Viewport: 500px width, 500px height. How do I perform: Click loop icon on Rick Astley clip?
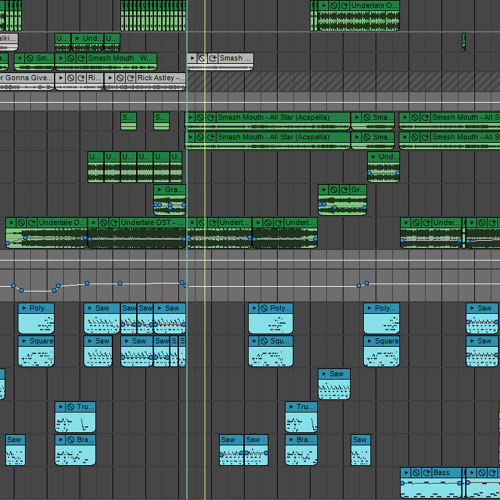click(131, 78)
